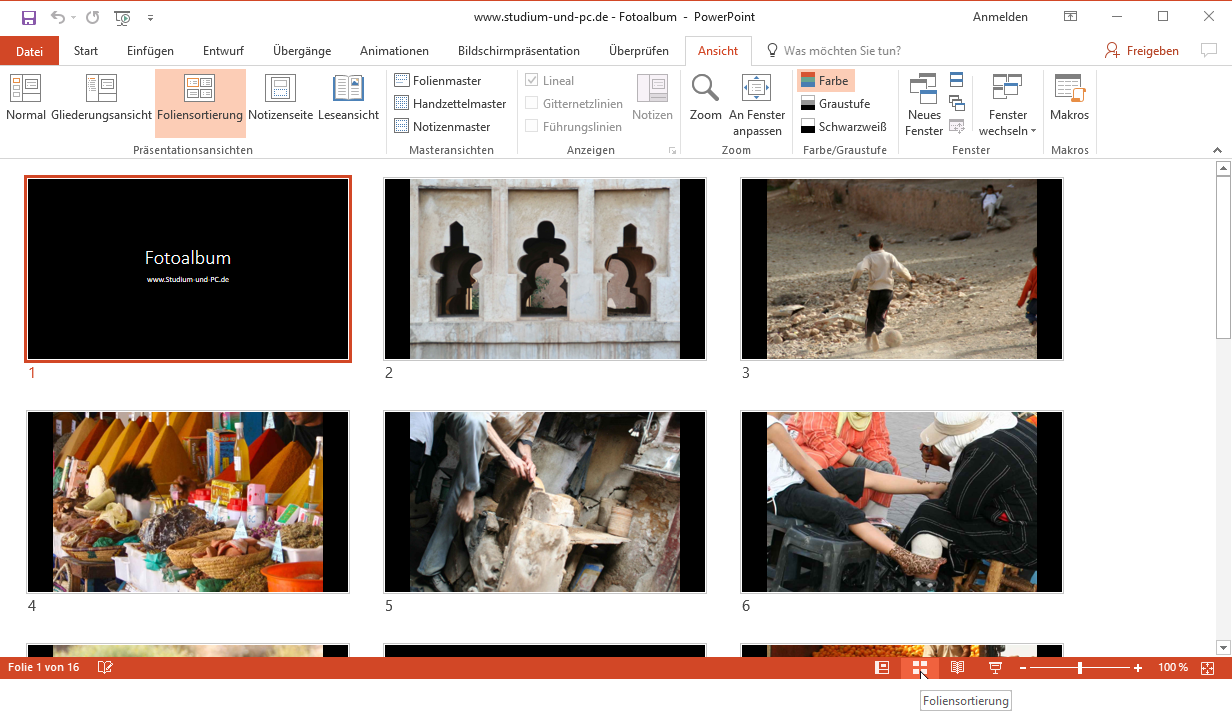Fit the slide to the window via the status bar icon
This screenshot has height=711, width=1232.
coord(1207,667)
